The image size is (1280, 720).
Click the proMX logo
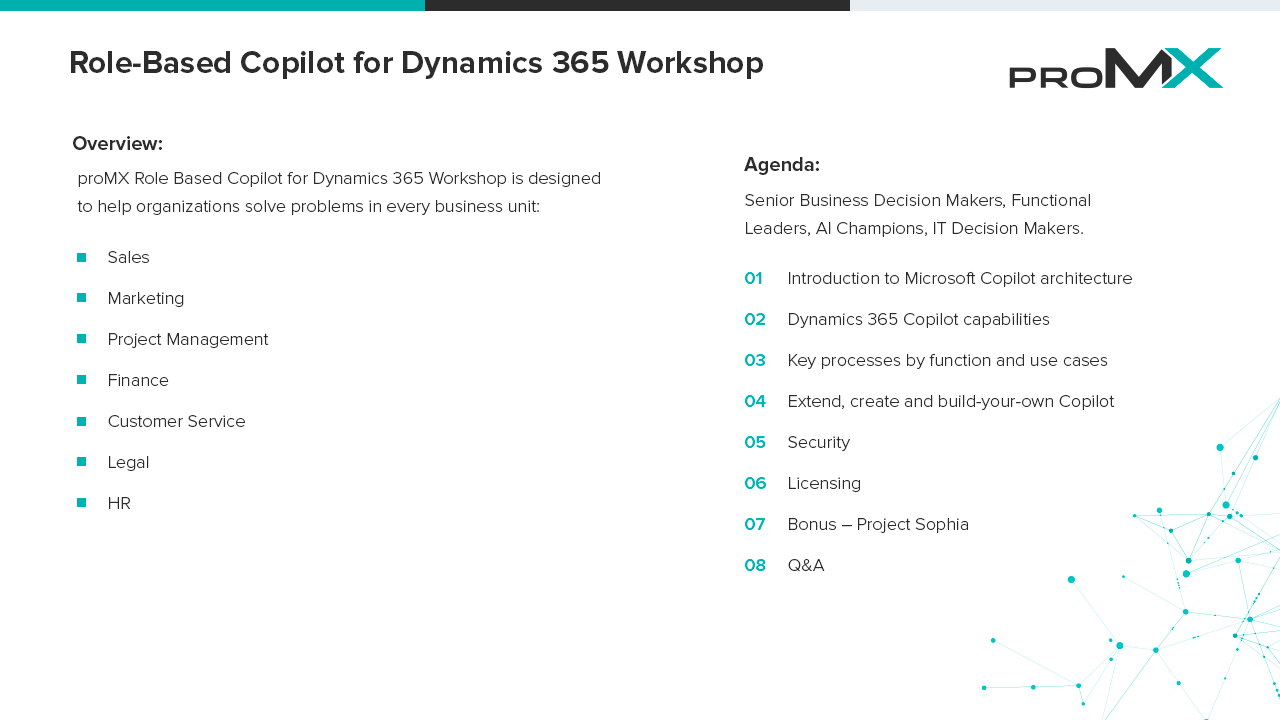pos(1116,68)
